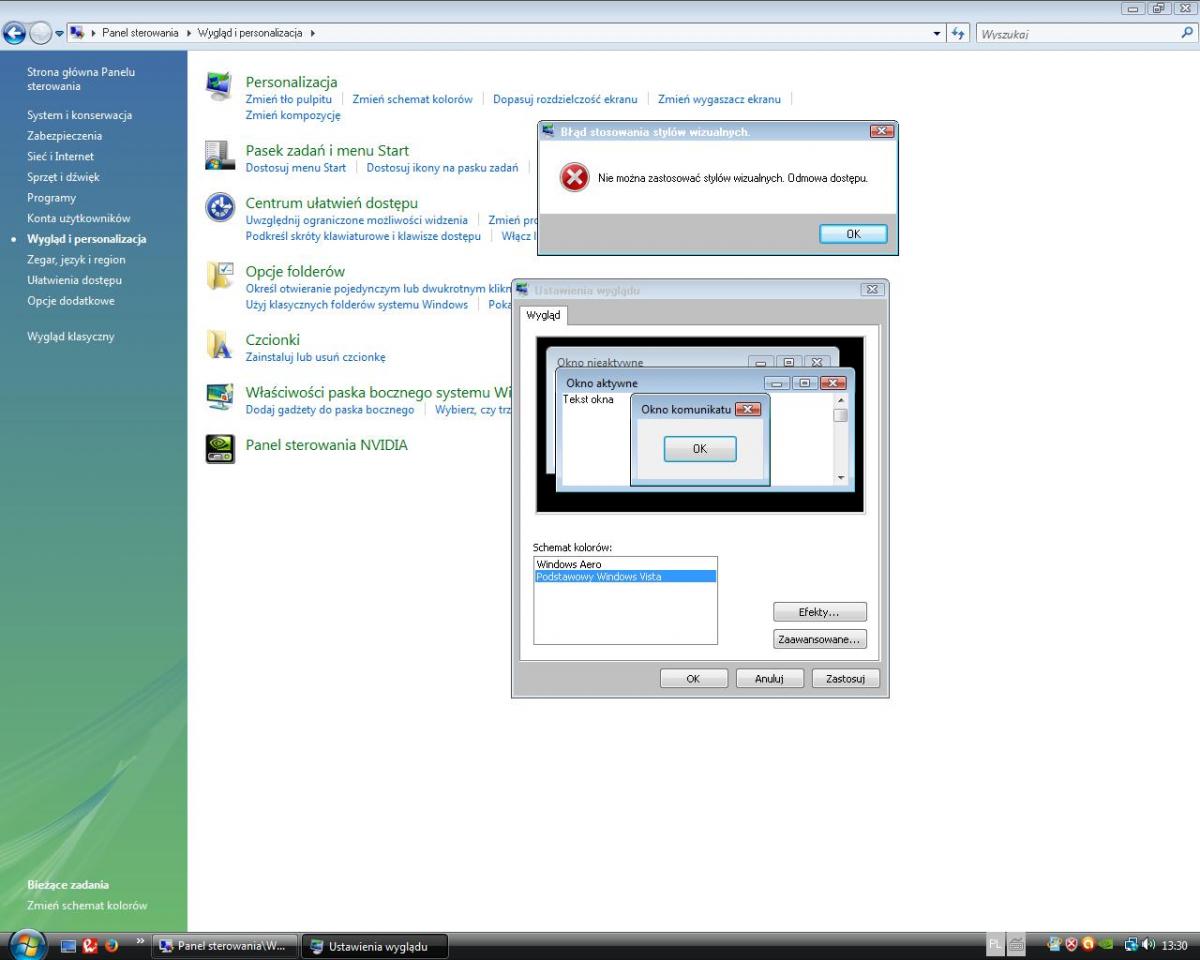This screenshot has height=960, width=1200.
Task: Go to Sieć i Internet
Action: pos(60,157)
